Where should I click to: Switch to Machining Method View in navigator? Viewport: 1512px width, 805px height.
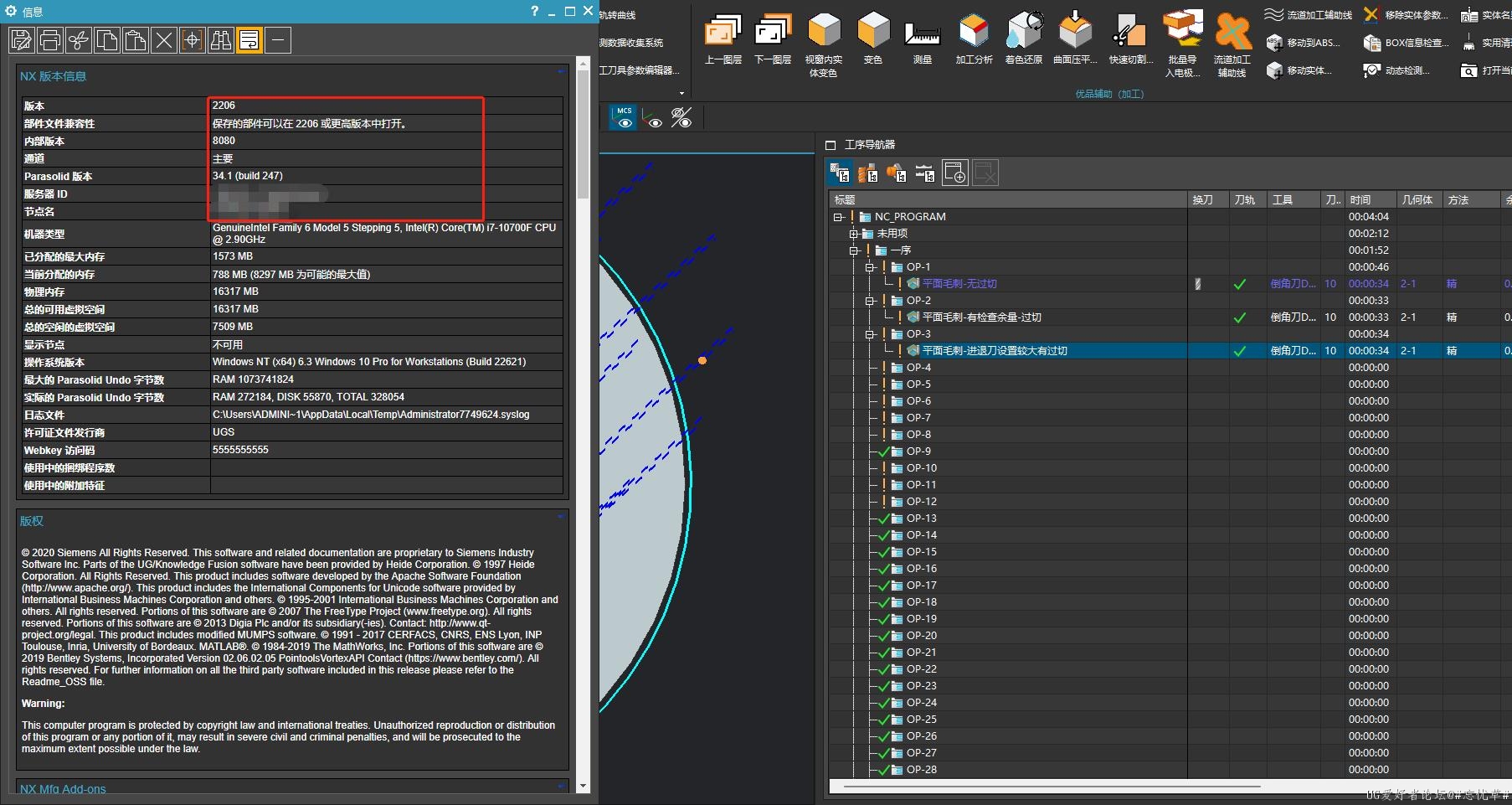(x=925, y=173)
